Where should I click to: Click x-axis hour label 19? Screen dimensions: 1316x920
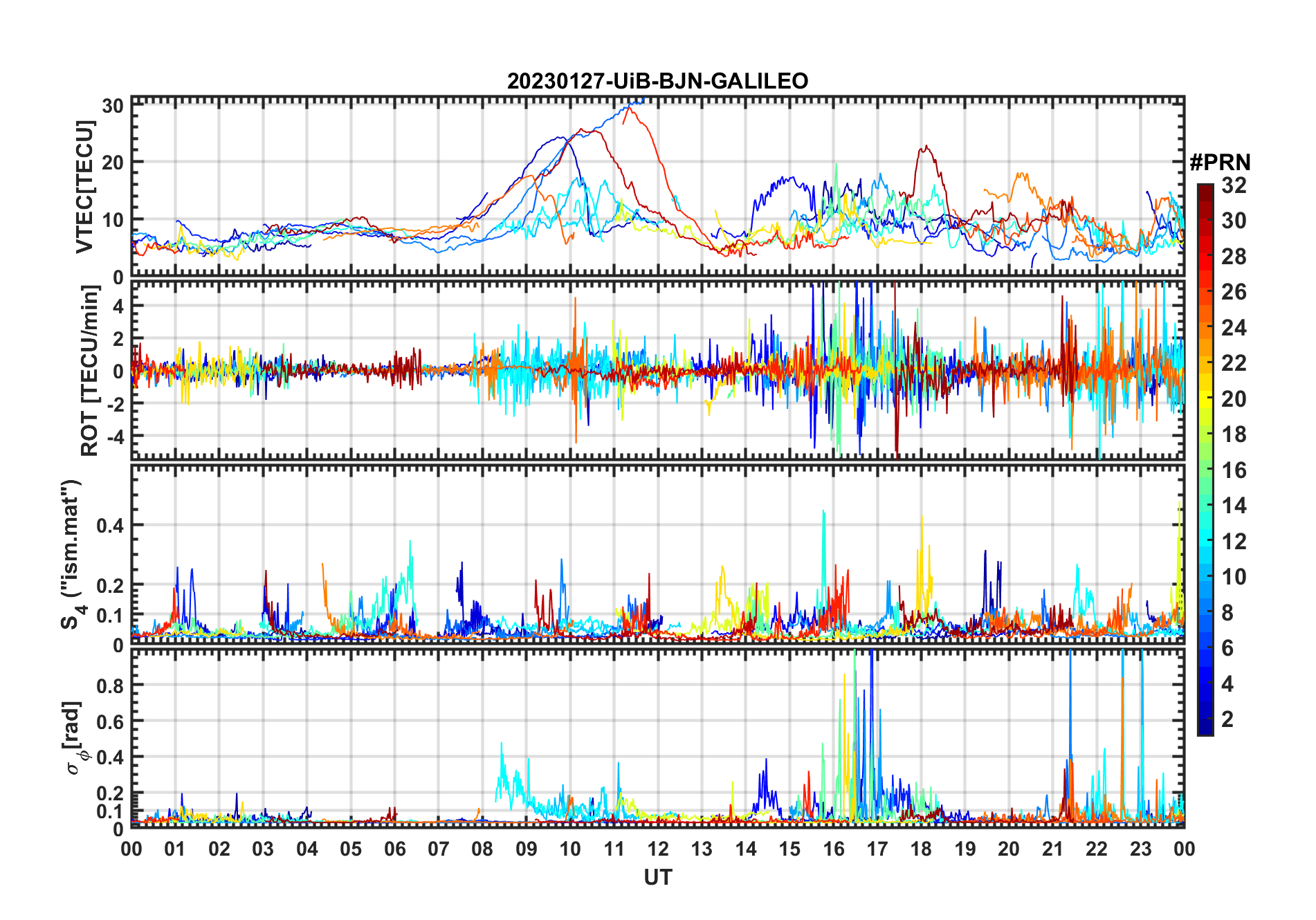[x=965, y=849]
